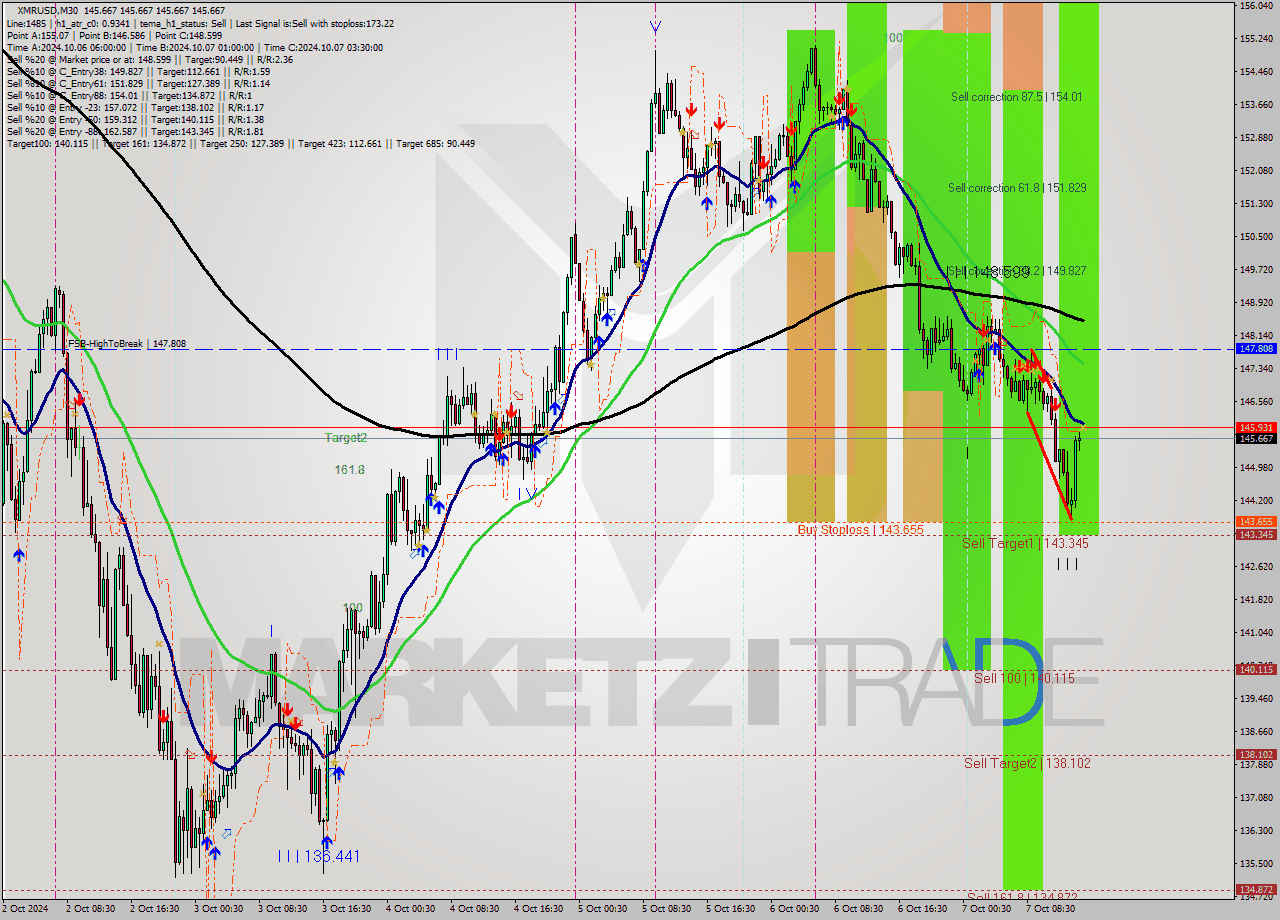Click the 138.102 price tag on axis
Screen dimensions: 1280x920
1256,755
